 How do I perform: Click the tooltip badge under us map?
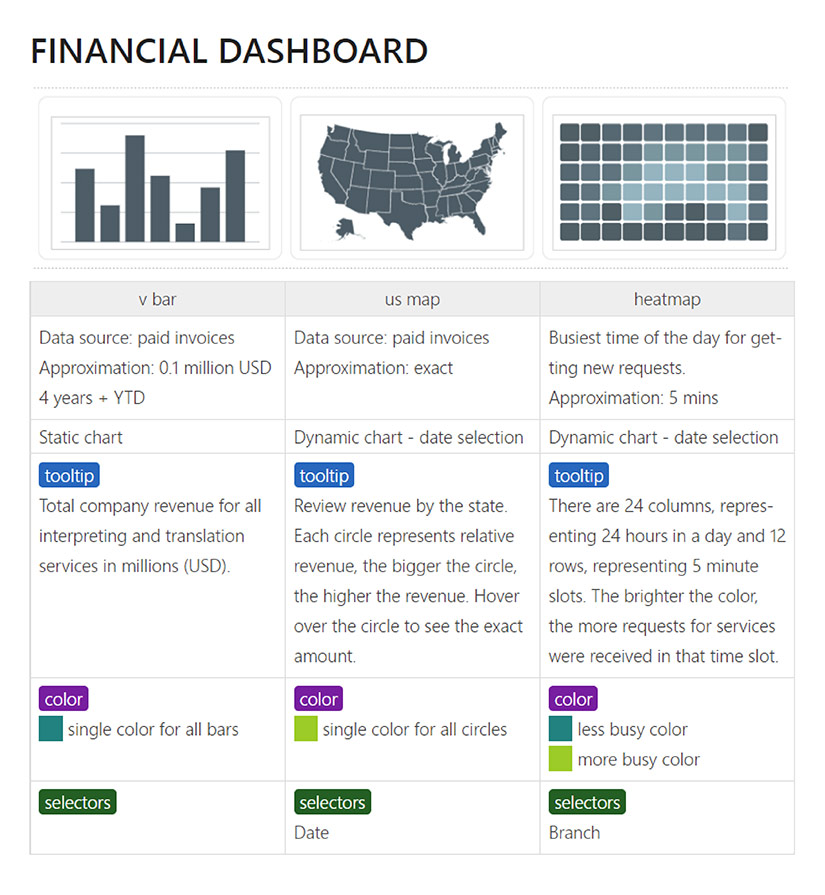(324, 475)
